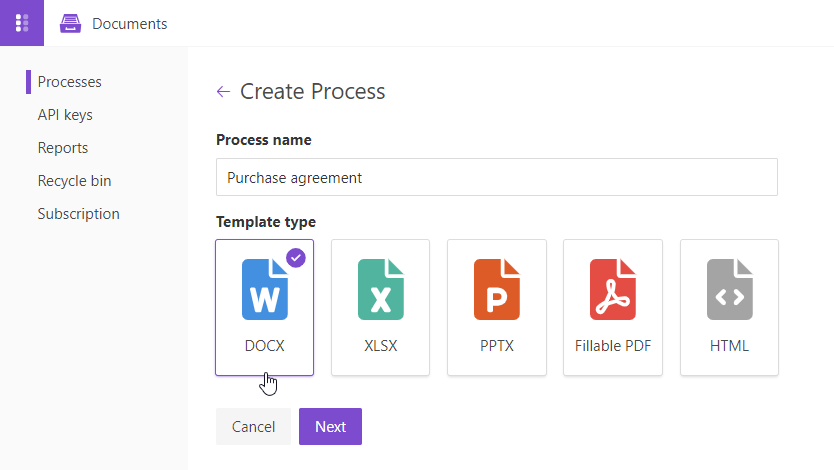Viewport: 834px width, 470px height.
Task: Open the app launcher grid icon
Action: pyautogui.click(x=22, y=23)
